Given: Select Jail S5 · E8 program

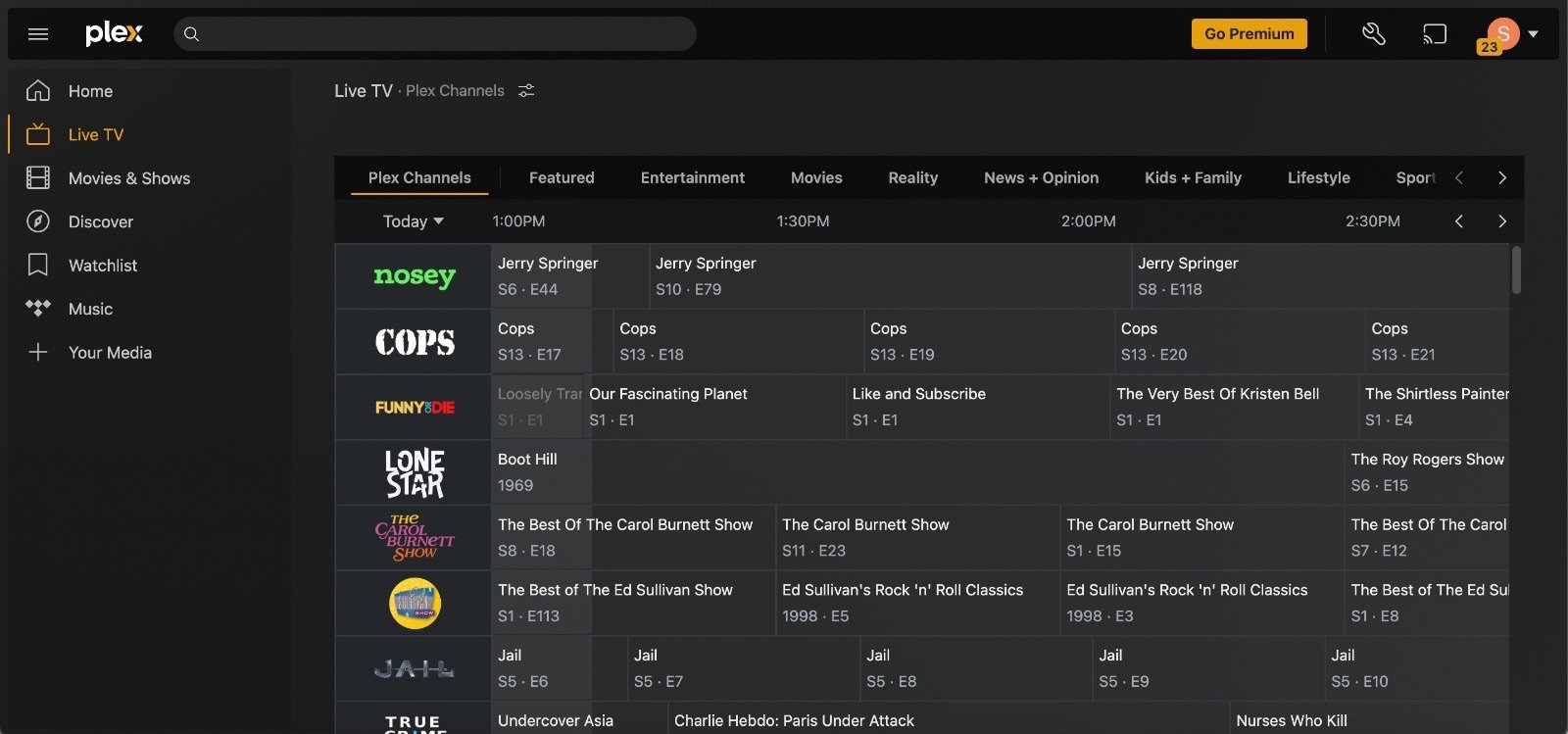Looking at the screenshot, I should [975, 668].
